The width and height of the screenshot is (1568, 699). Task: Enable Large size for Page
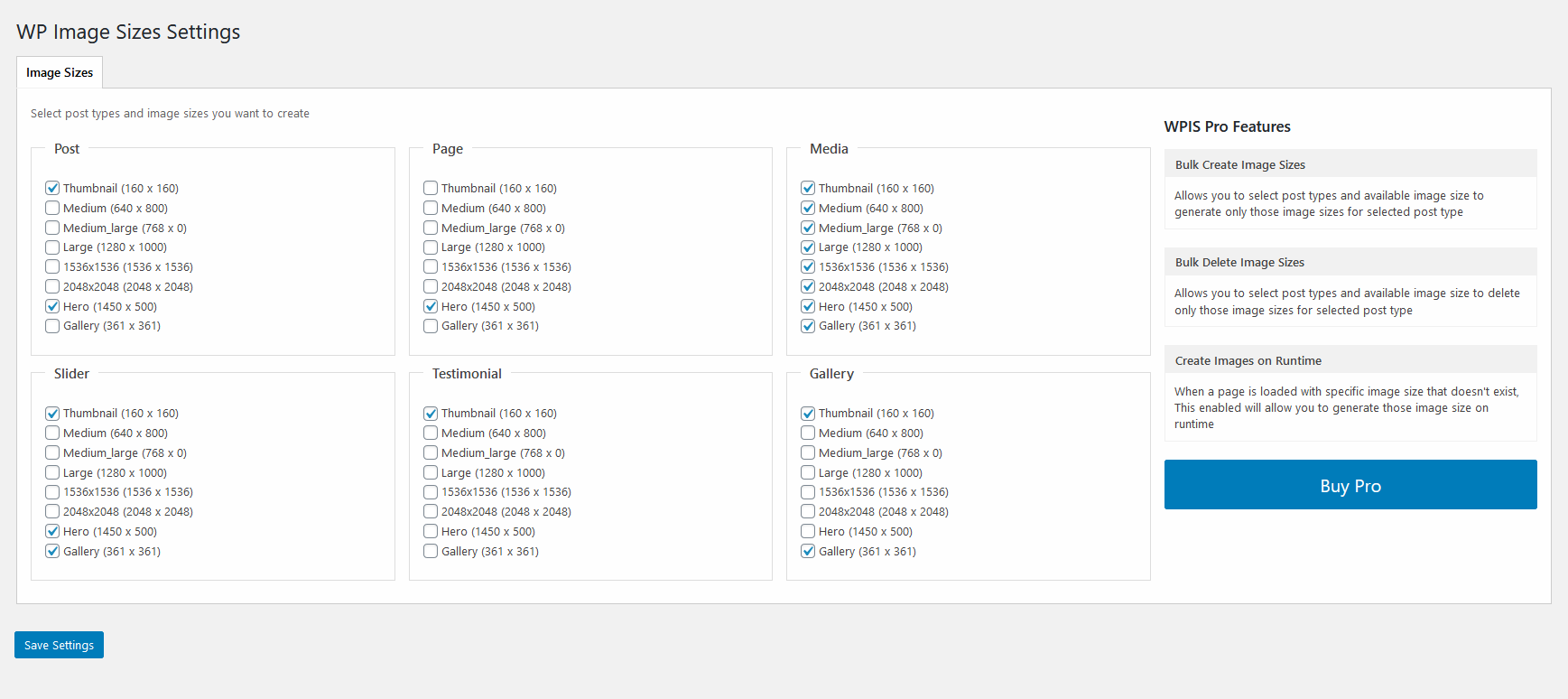pyautogui.click(x=431, y=247)
